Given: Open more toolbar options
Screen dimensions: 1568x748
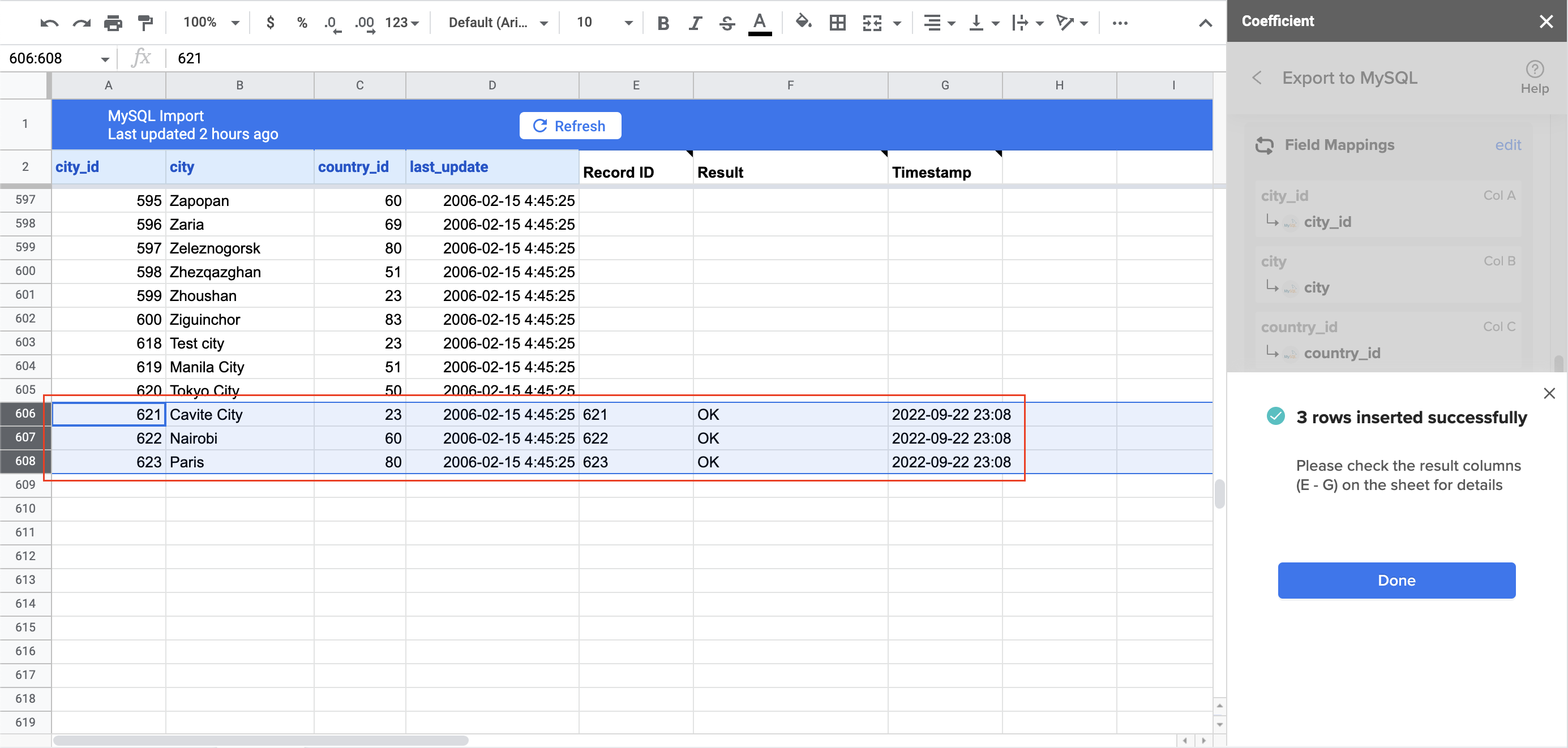Looking at the screenshot, I should click(1120, 23).
